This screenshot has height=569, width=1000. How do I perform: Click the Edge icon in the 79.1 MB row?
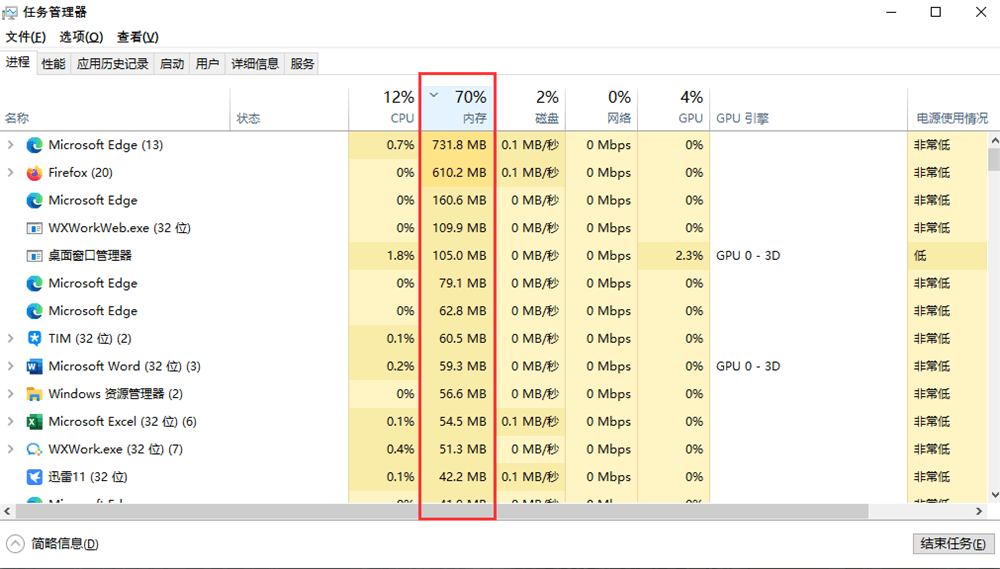point(34,283)
